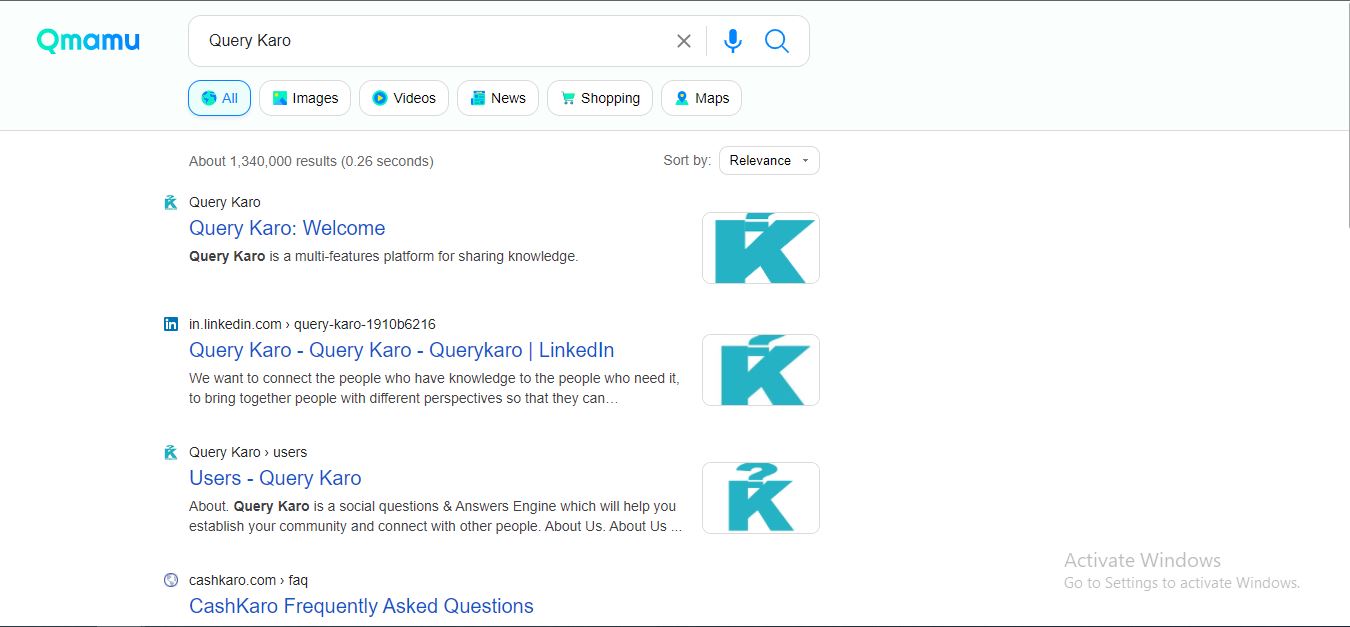Click the About 1,340,000 results text
This screenshot has width=1350, height=627.
[311, 161]
